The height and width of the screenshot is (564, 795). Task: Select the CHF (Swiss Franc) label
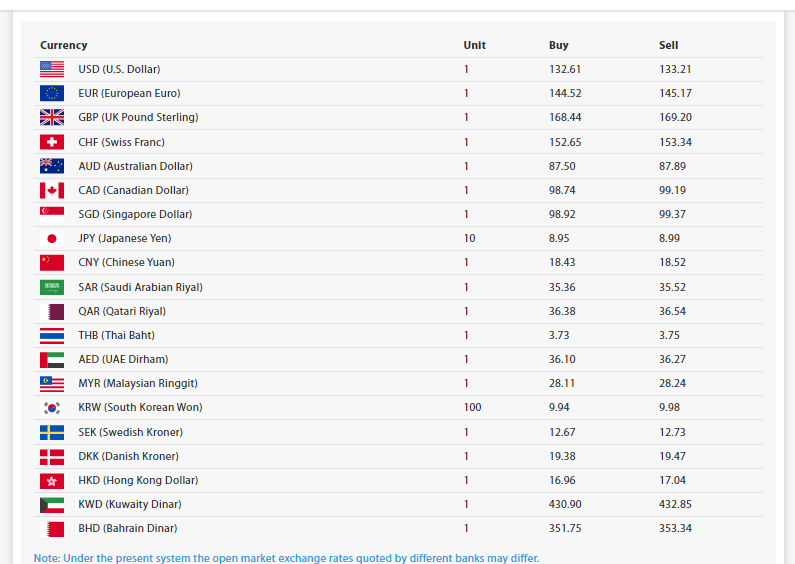(121, 142)
